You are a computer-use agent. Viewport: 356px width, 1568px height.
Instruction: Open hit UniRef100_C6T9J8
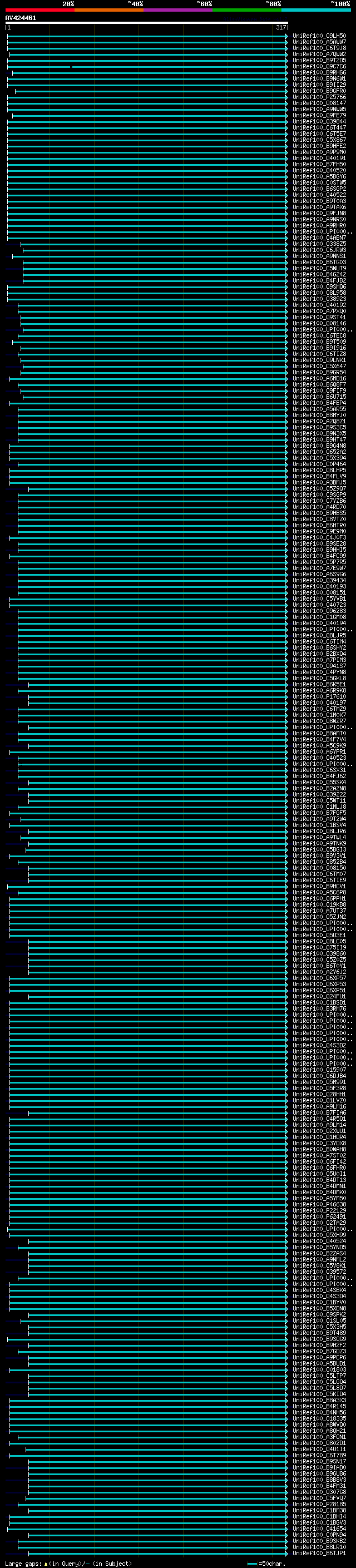[x=319, y=48]
